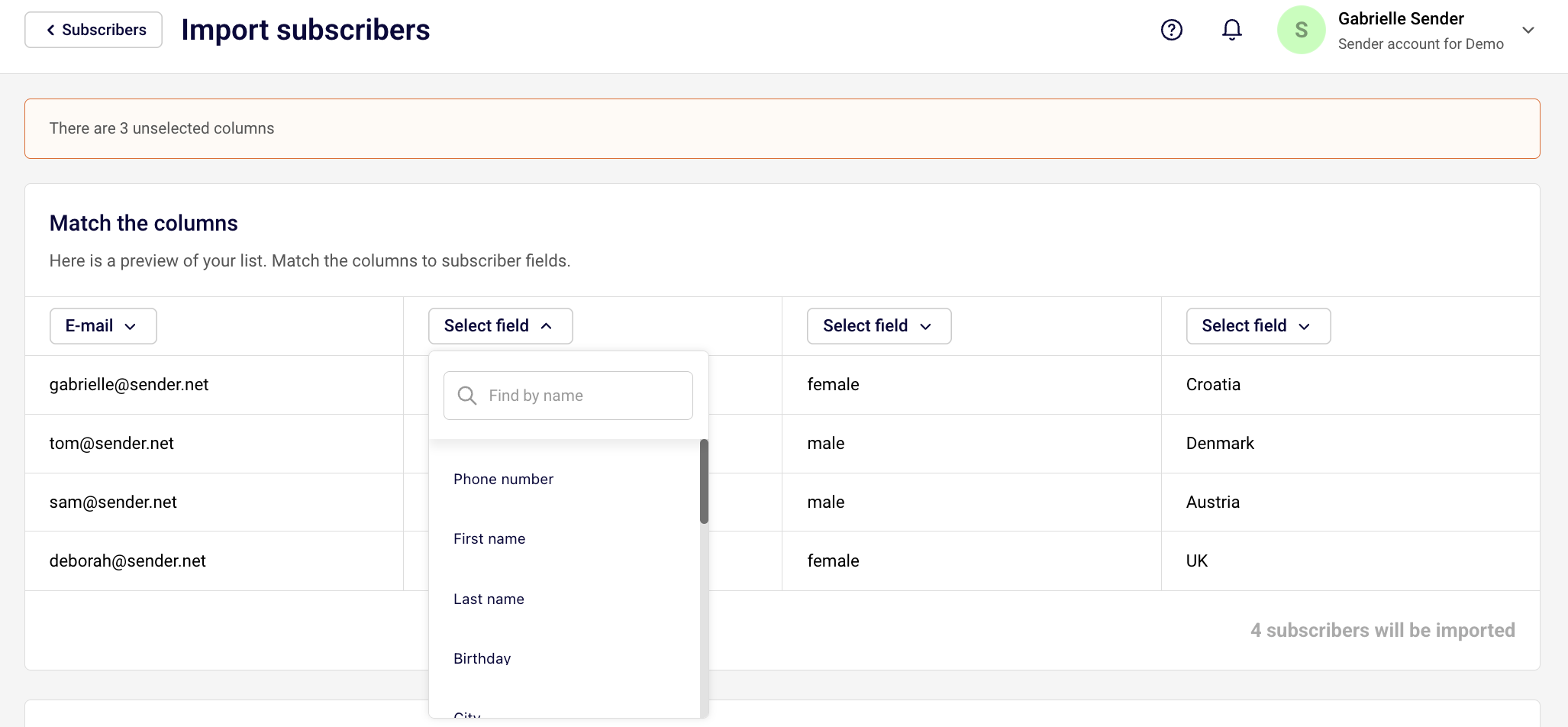Open the E-mail column field dropdown
Screen dimensions: 1568x727
(x=103, y=326)
